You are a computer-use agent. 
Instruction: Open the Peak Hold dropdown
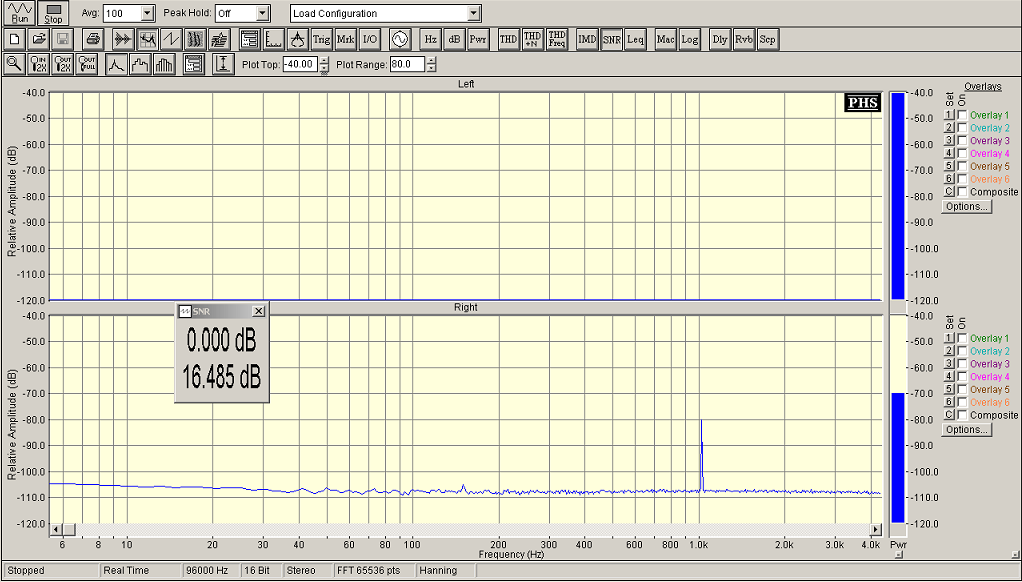[262, 13]
